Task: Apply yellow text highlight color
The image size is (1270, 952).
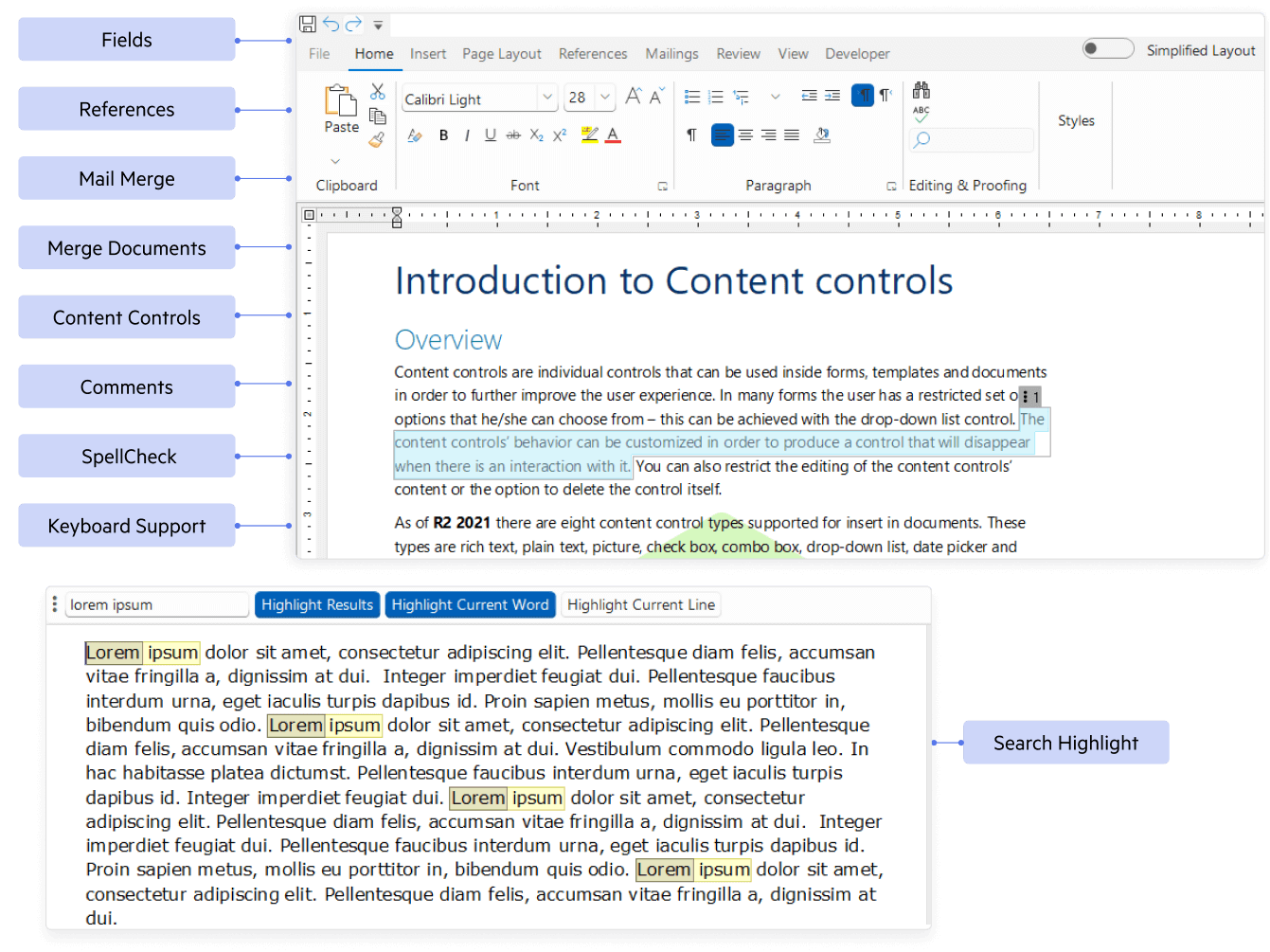Action: 588,135
